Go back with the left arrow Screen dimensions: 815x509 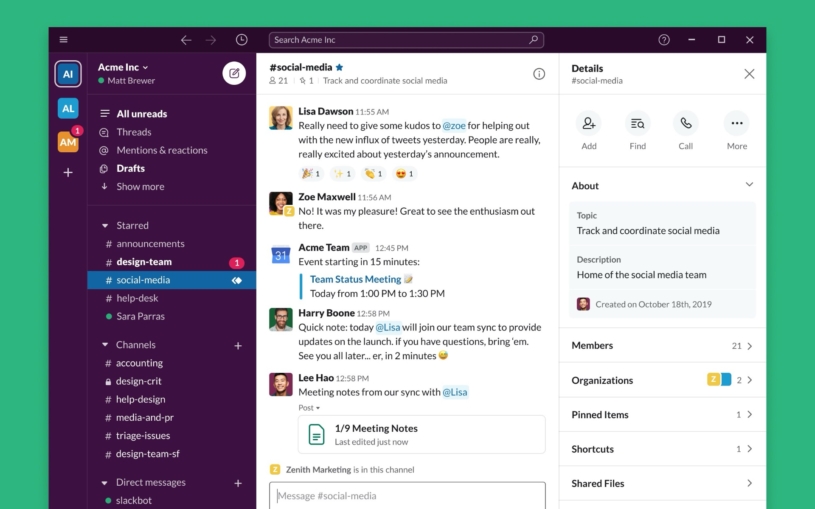pos(186,40)
